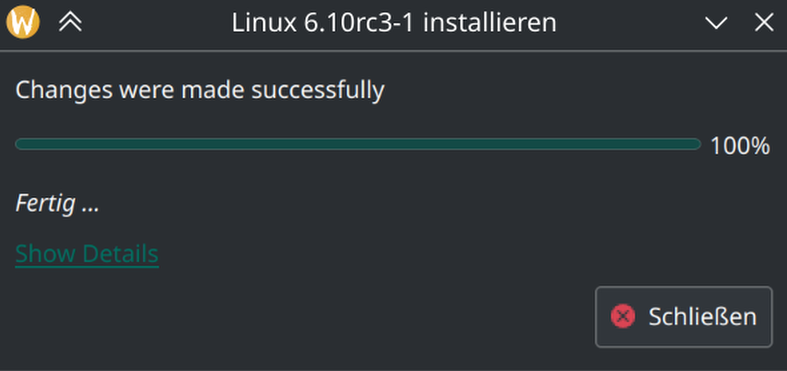Click the word 'successfully' in the status message
Screen dimensions: 787x371
(317, 91)
